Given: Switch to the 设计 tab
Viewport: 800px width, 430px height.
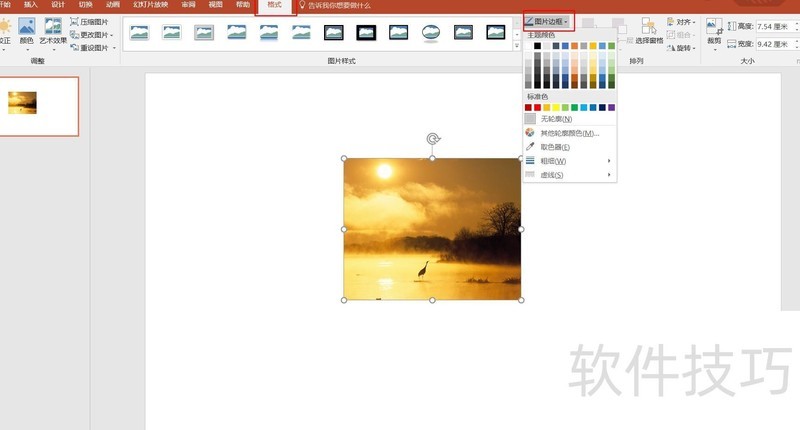Looking at the screenshot, I should click(x=58, y=5).
